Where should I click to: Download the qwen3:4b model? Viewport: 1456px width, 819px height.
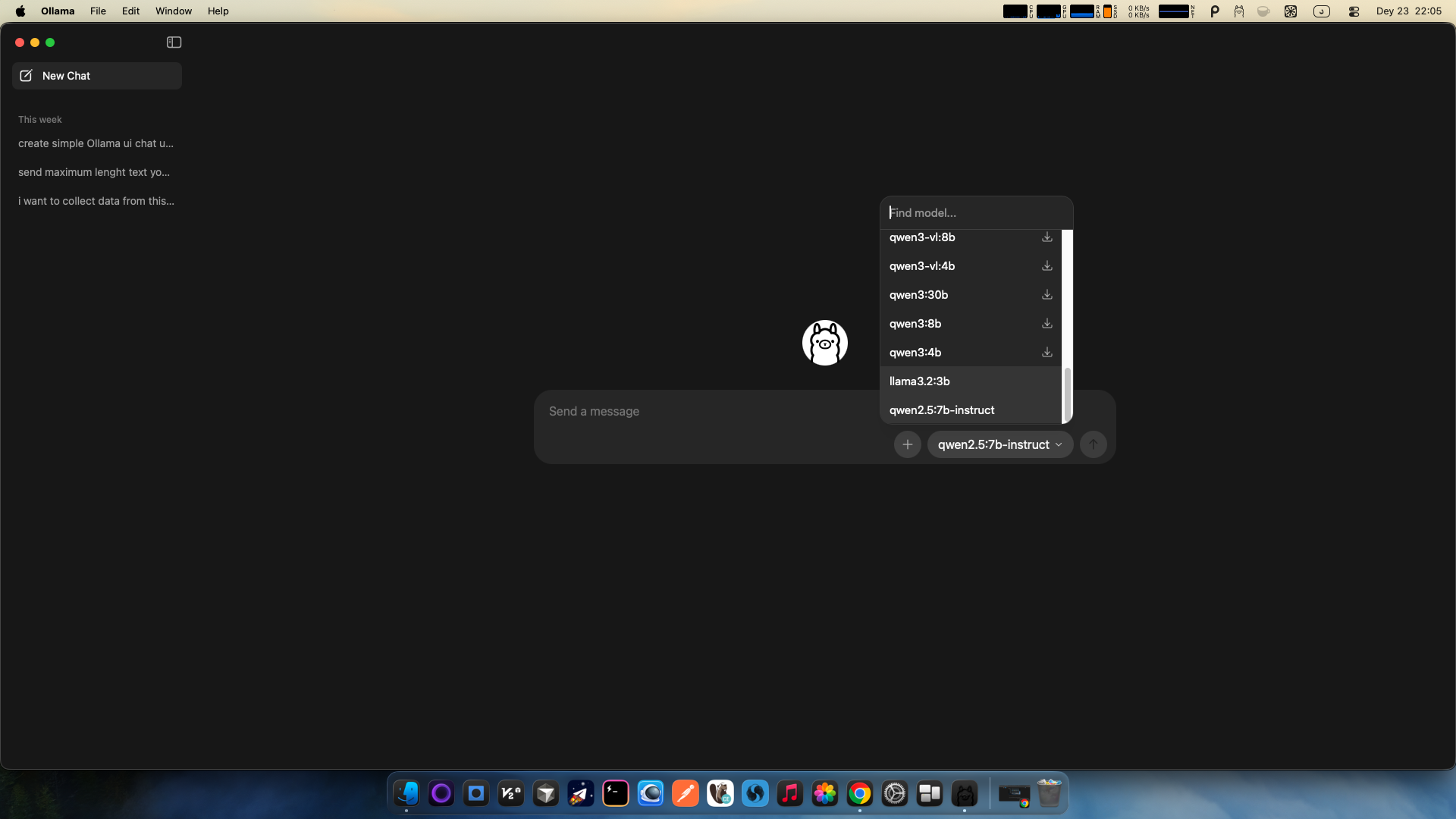pos(1046,353)
